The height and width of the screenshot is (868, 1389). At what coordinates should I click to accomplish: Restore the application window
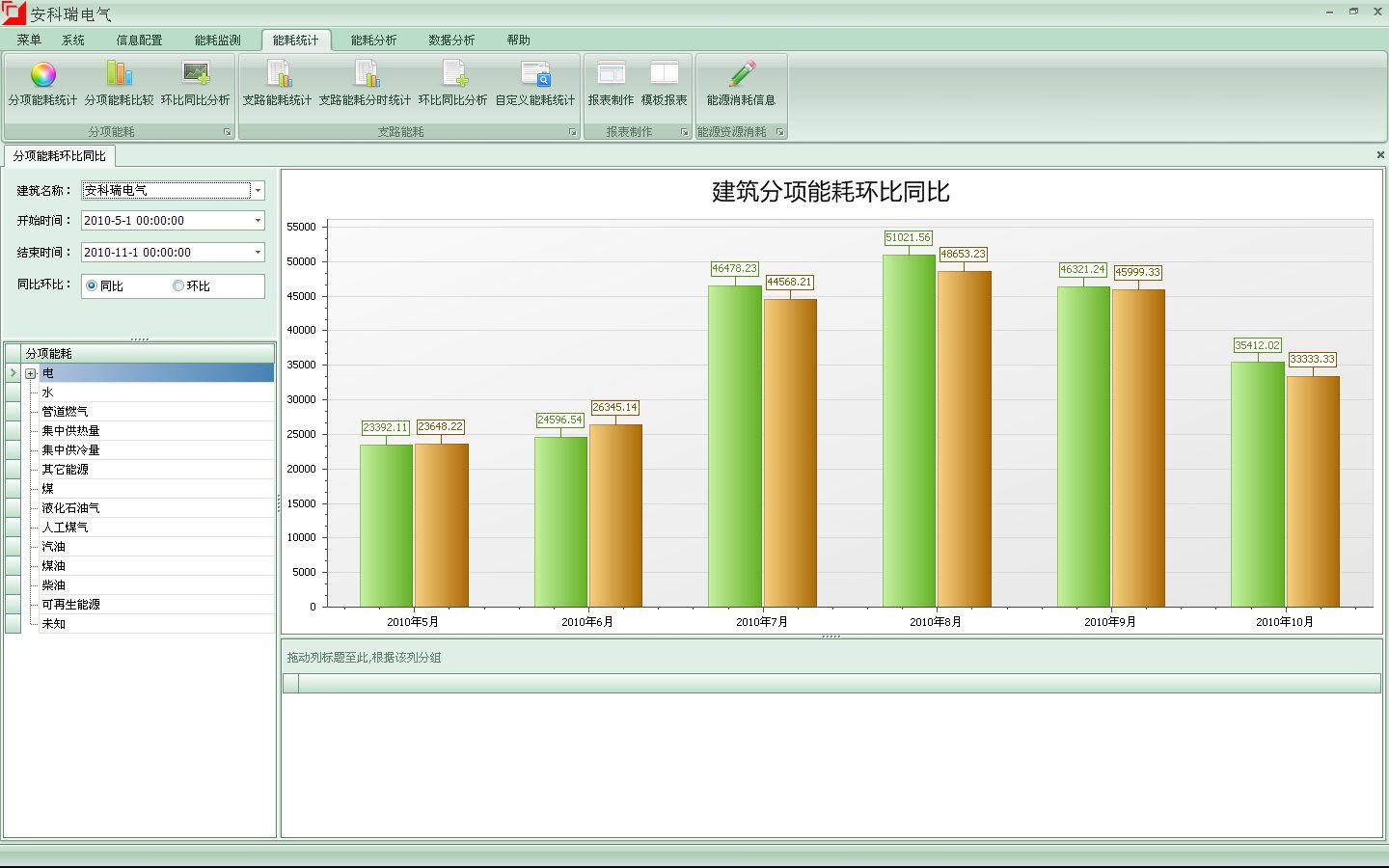(1353, 12)
